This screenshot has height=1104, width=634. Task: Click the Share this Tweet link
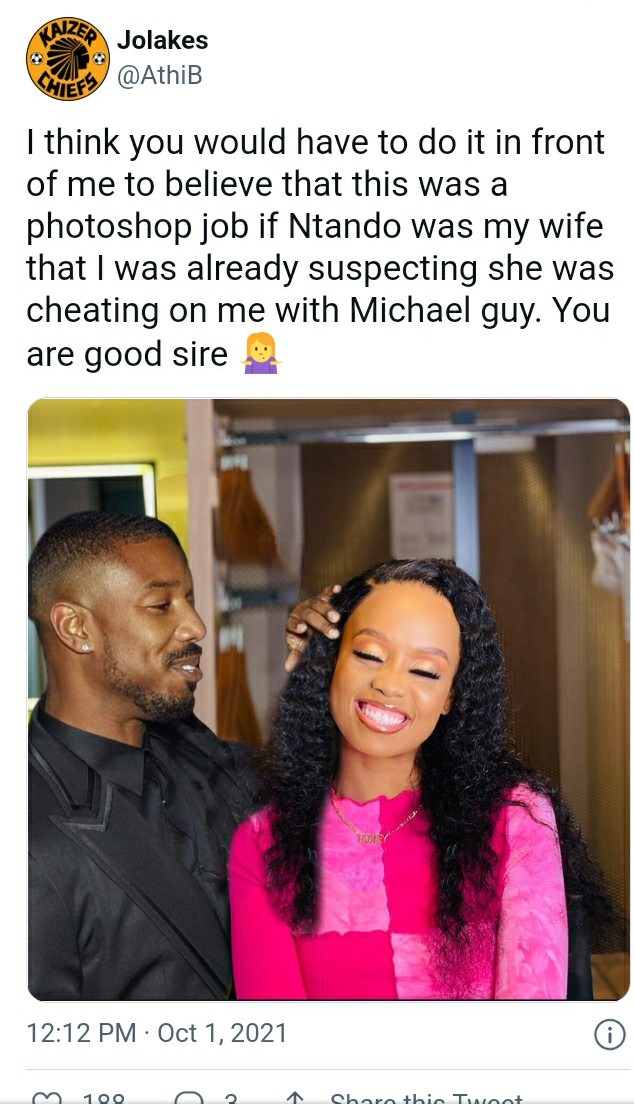[426, 1098]
